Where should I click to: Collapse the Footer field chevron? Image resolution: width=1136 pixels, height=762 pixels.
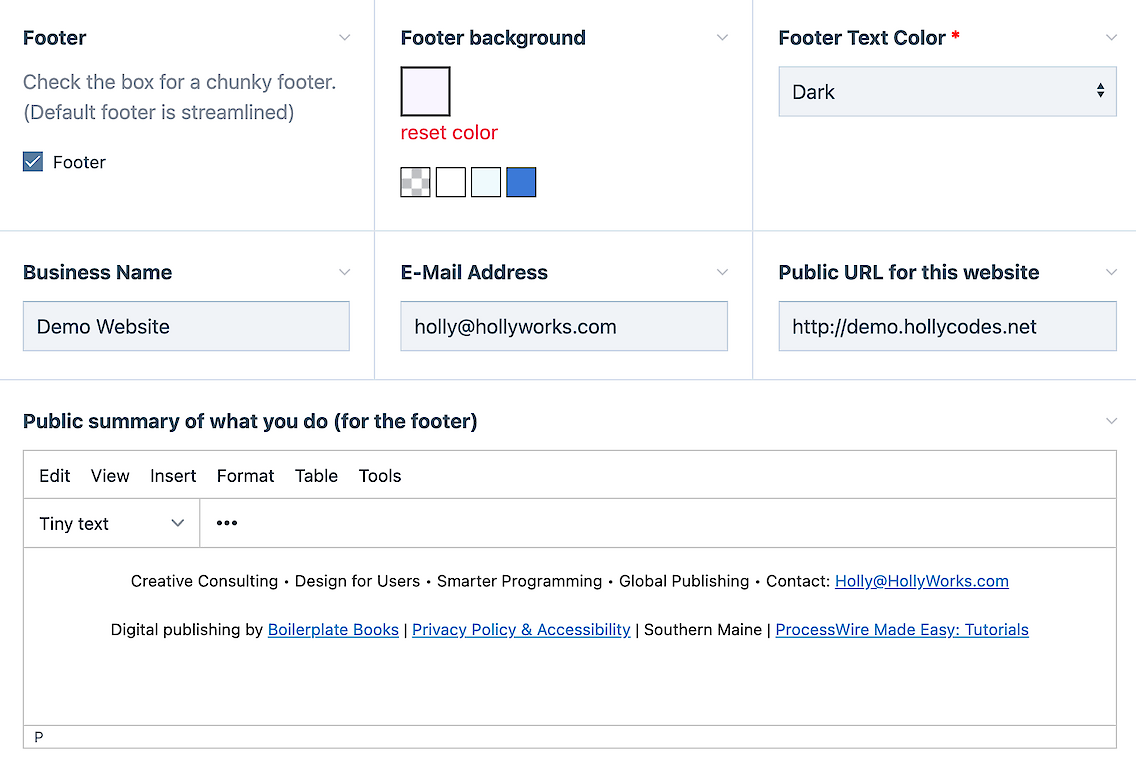[345, 38]
